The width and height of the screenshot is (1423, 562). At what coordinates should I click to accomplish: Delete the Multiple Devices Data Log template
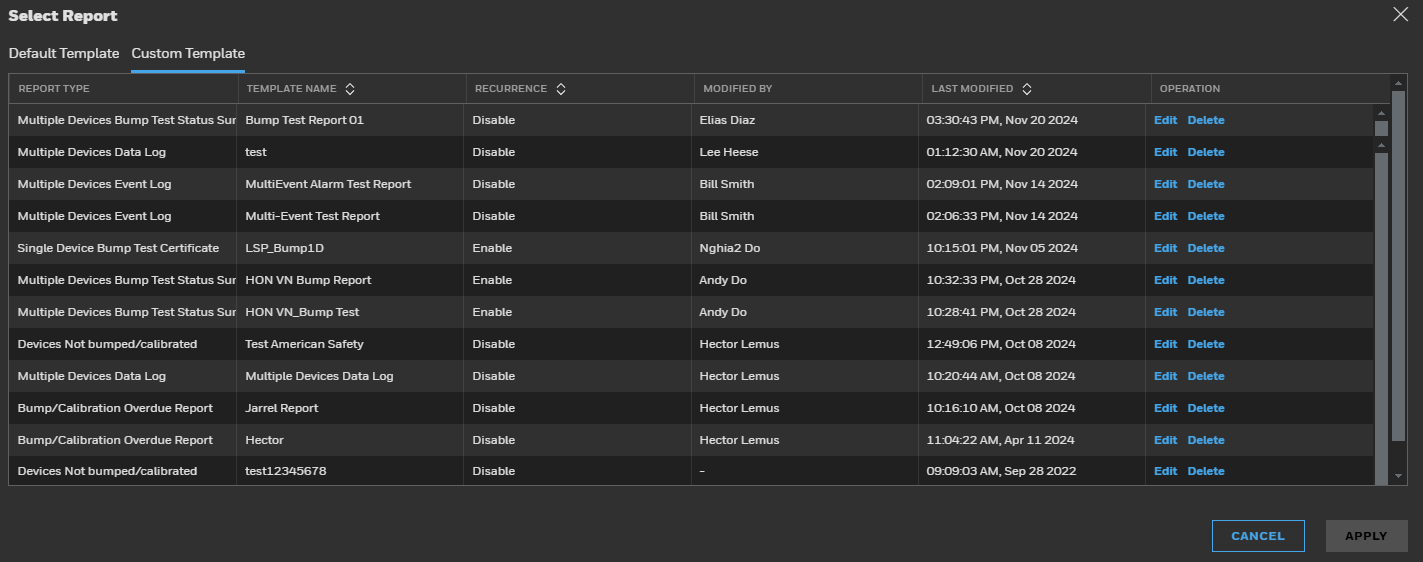pos(1206,376)
